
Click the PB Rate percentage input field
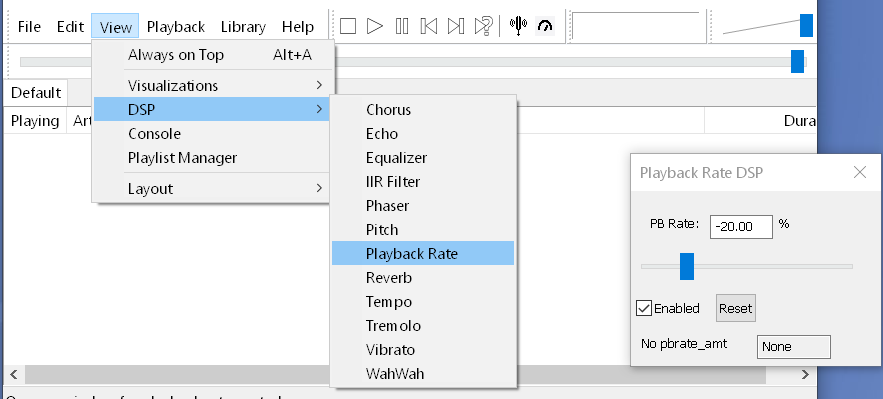[x=741, y=226]
